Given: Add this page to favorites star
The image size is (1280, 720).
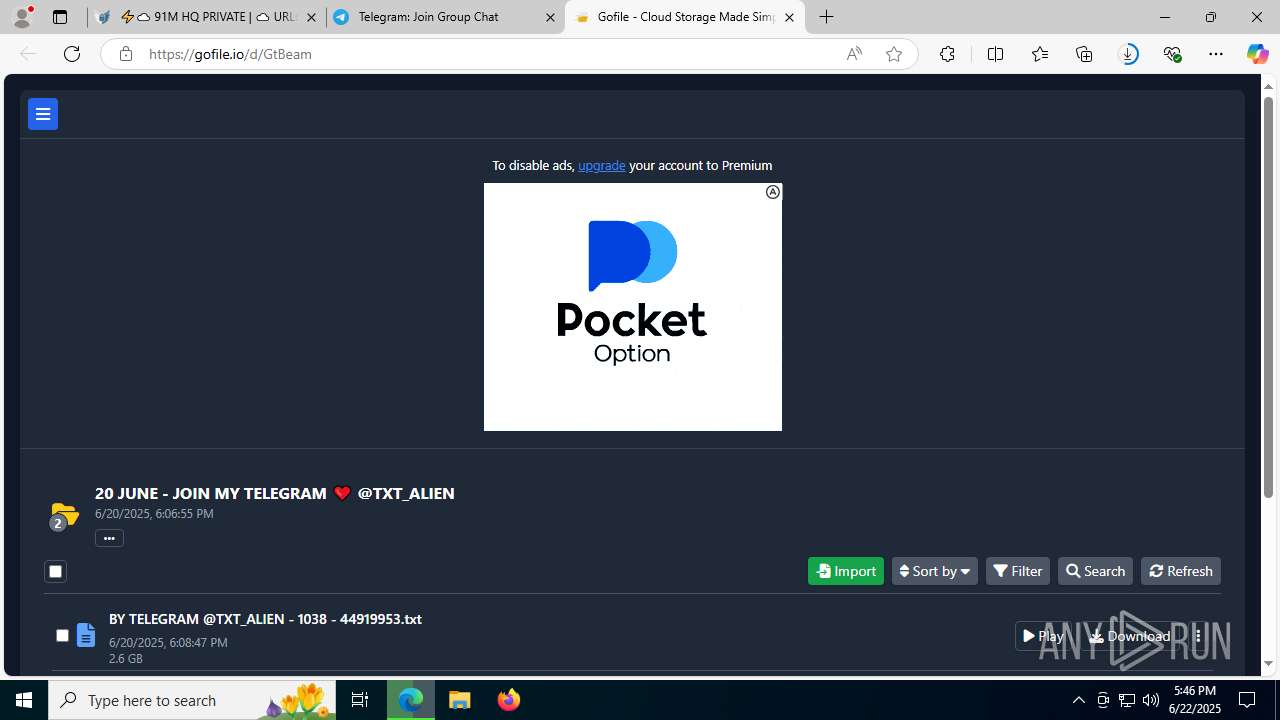Looking at the screenshot, I should click(x=894, y=54).
